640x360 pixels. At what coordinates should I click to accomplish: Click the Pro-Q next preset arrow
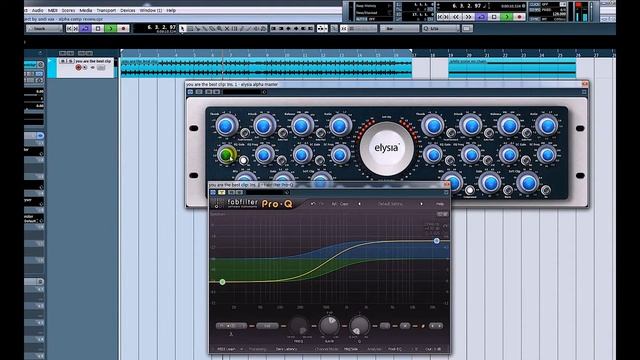tap(422, 204)
